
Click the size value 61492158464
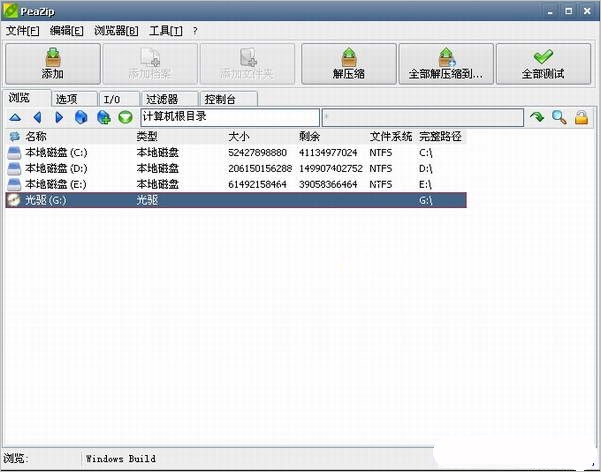(x=258, y=184)
